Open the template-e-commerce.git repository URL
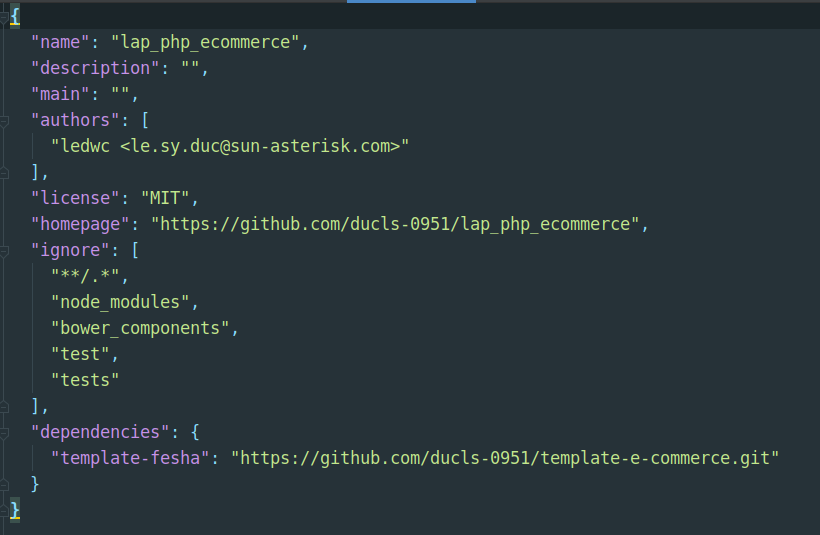The image size is (820, 535). [505, 458]
